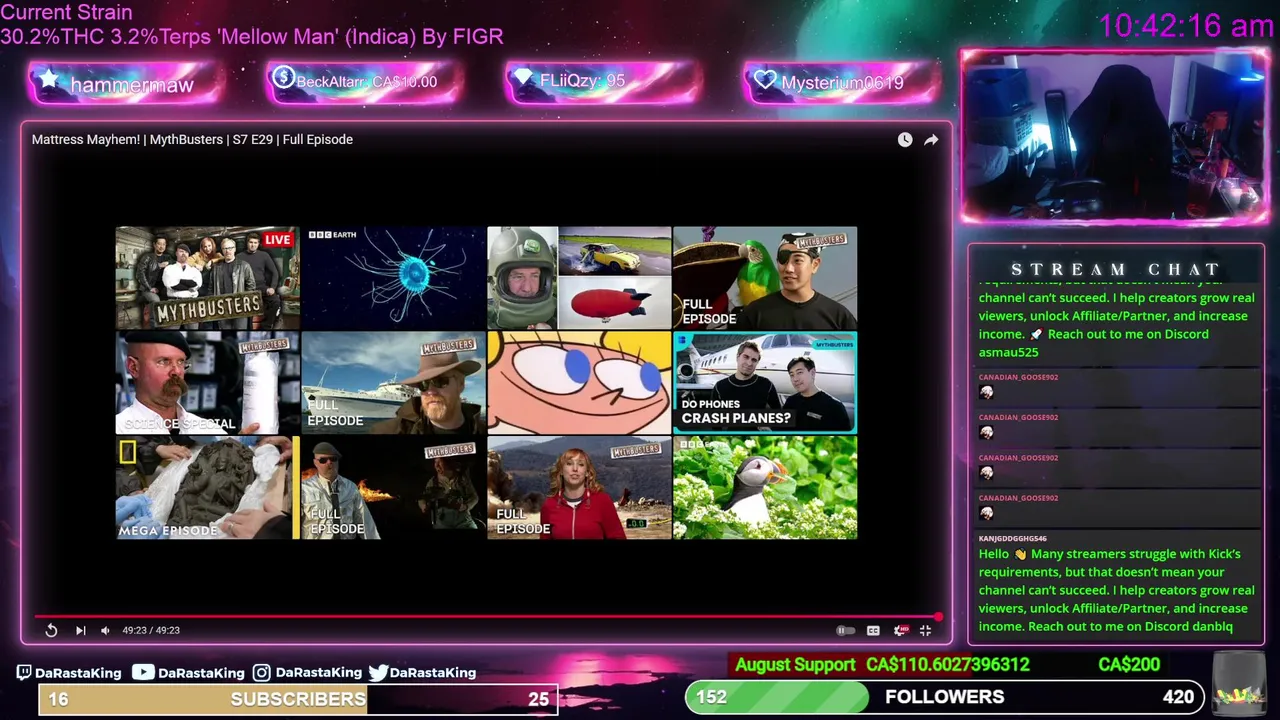Open the parrot pirate Full Episode thumbnail
1280x720 pixels.
(765, 278)
